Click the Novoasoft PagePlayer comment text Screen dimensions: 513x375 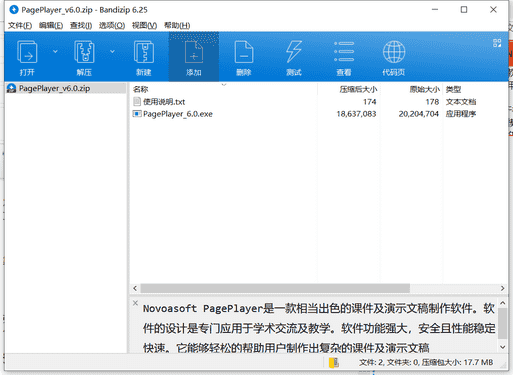319,328
